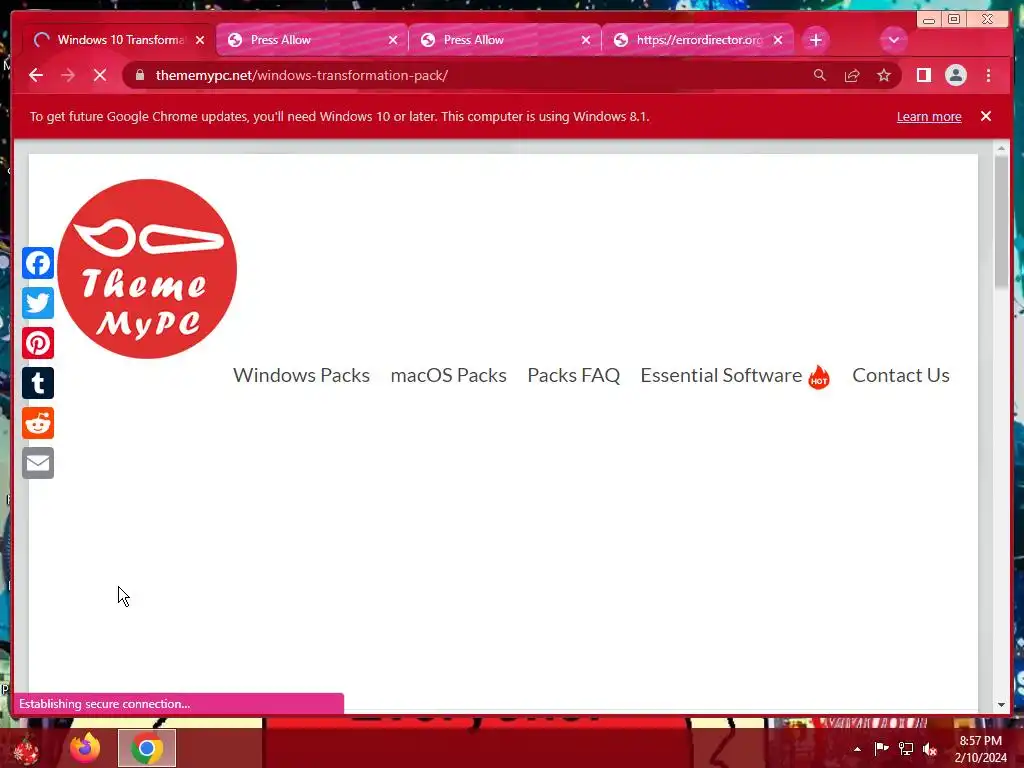The height and width of the screenshot is (768, 1024).
Task: Open the network tray icon
Action: click(906, 748)
